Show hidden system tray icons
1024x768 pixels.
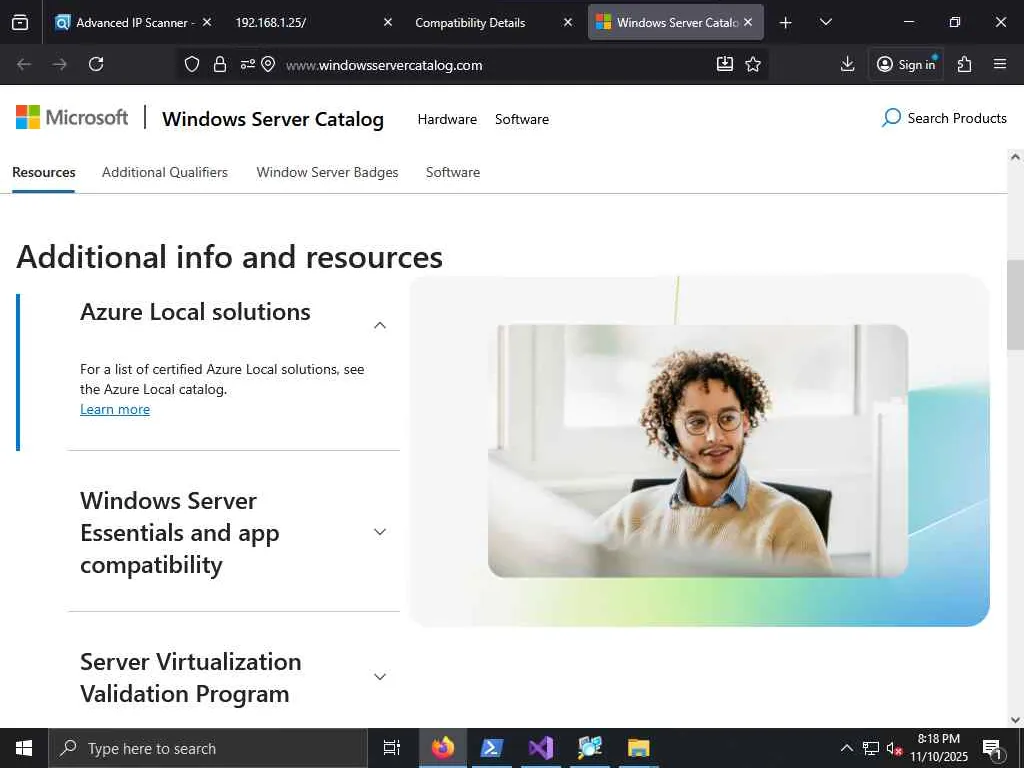[x=846, y=748]
